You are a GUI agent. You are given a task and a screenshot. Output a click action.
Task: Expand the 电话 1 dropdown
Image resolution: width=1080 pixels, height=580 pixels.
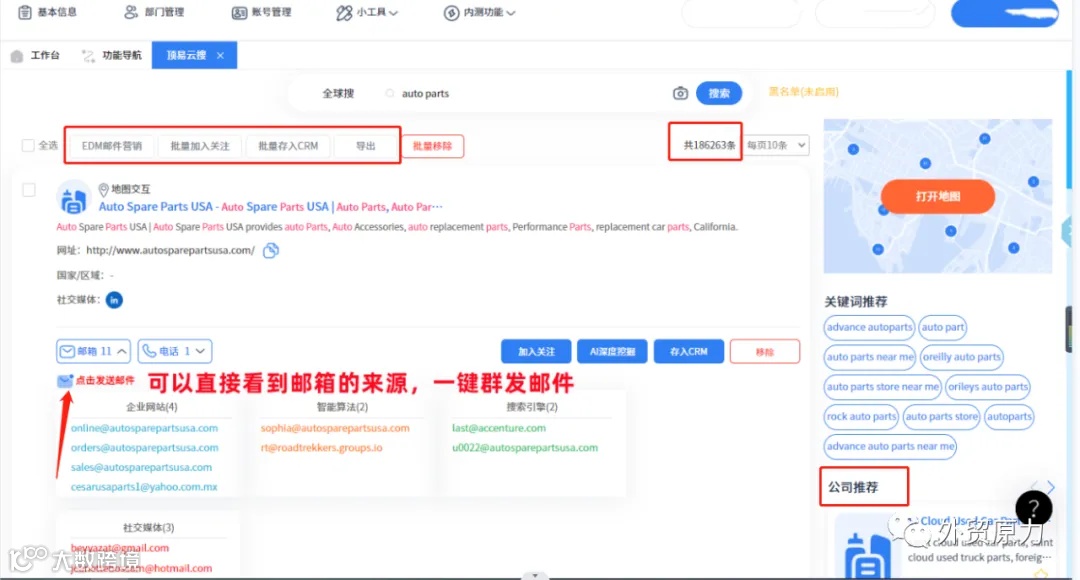pos(175,351)
